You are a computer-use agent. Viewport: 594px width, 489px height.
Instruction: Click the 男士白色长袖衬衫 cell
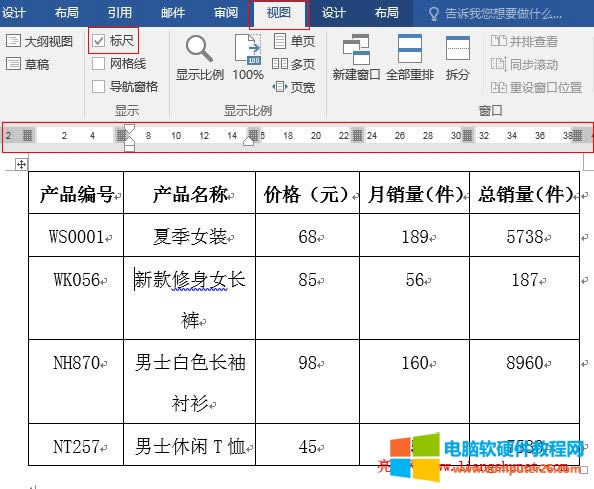coord(189,381)
